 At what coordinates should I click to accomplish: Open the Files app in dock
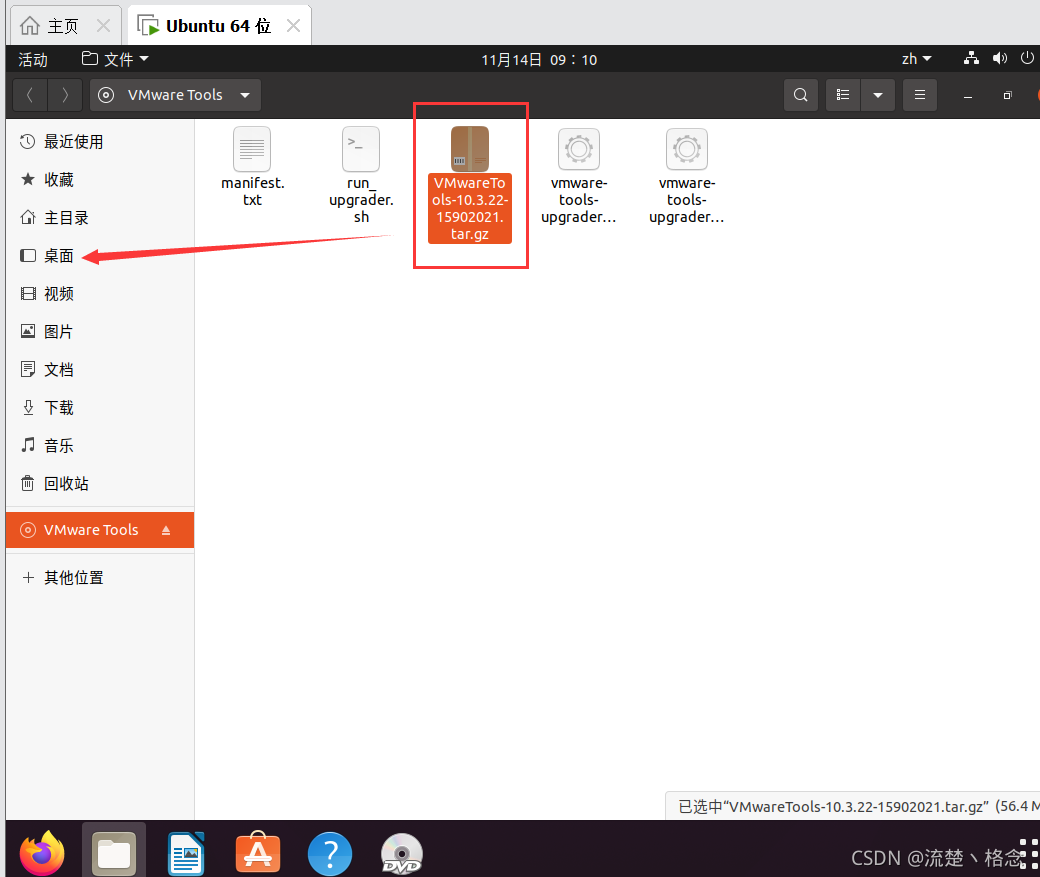click(x=114, y=853)
